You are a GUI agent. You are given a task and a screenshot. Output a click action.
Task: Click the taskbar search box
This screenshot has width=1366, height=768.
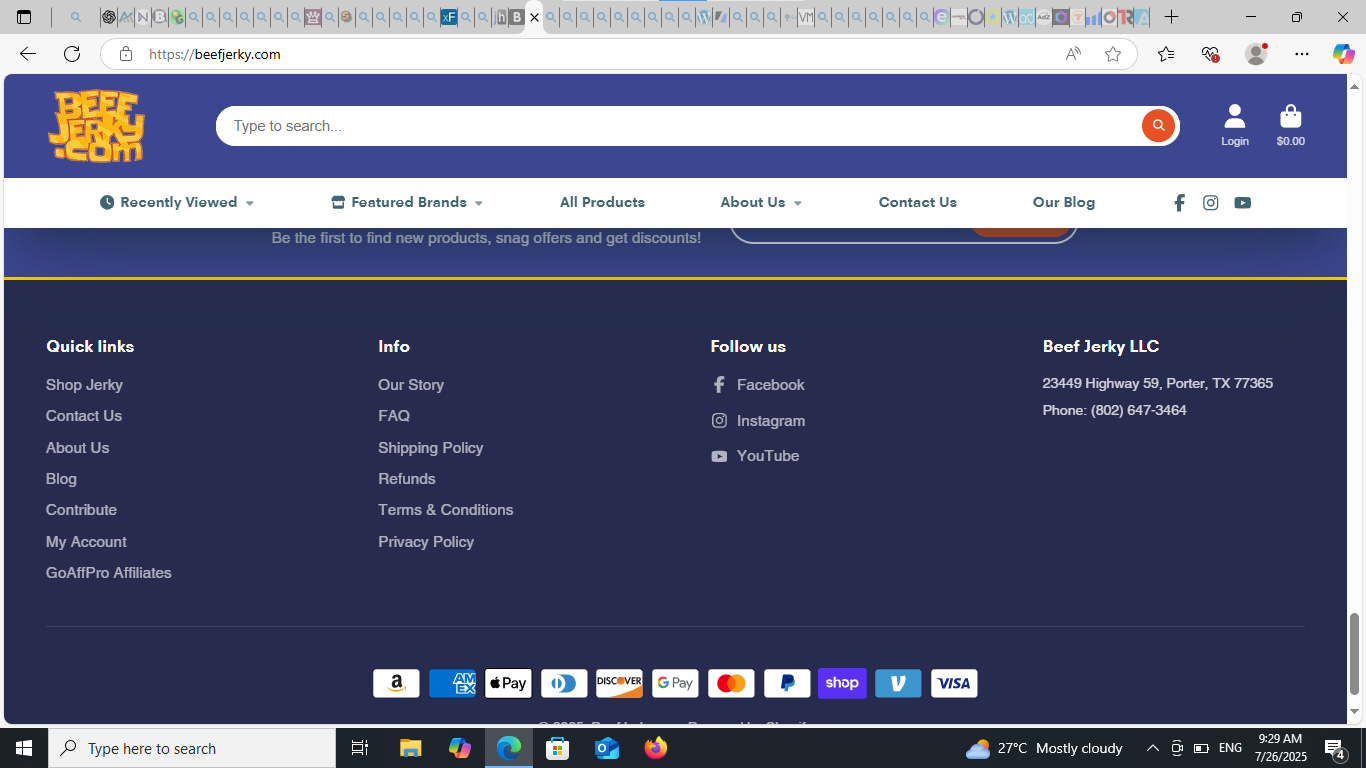click(192, 748)
